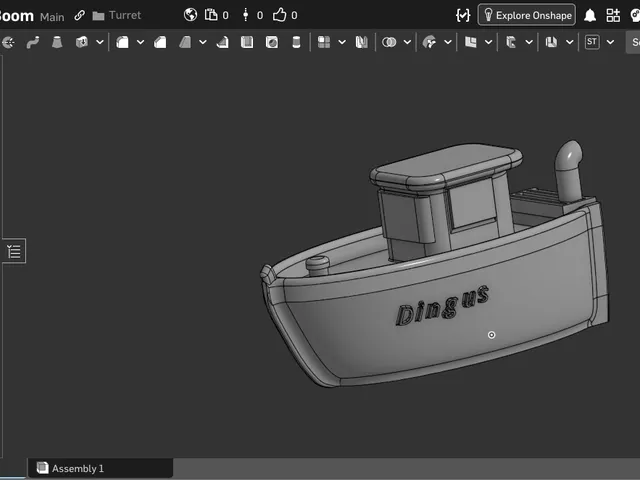Select the Draft tool
The width and height of the screenshot is (640, 480).
pyautogui.click(x=185, y=42)
